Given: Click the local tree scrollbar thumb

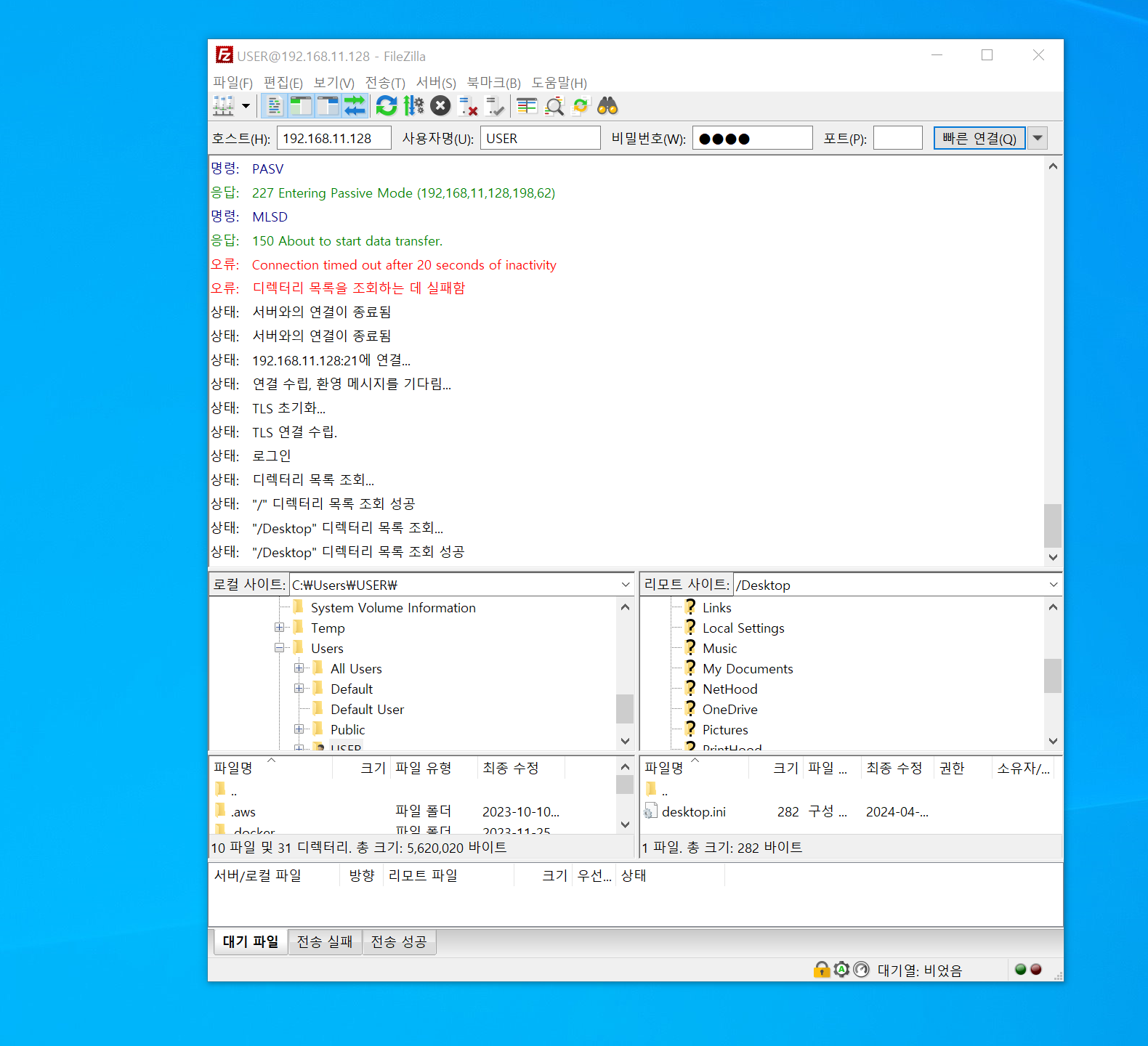Looking at the screenshot, I should (x=625, y=709).
